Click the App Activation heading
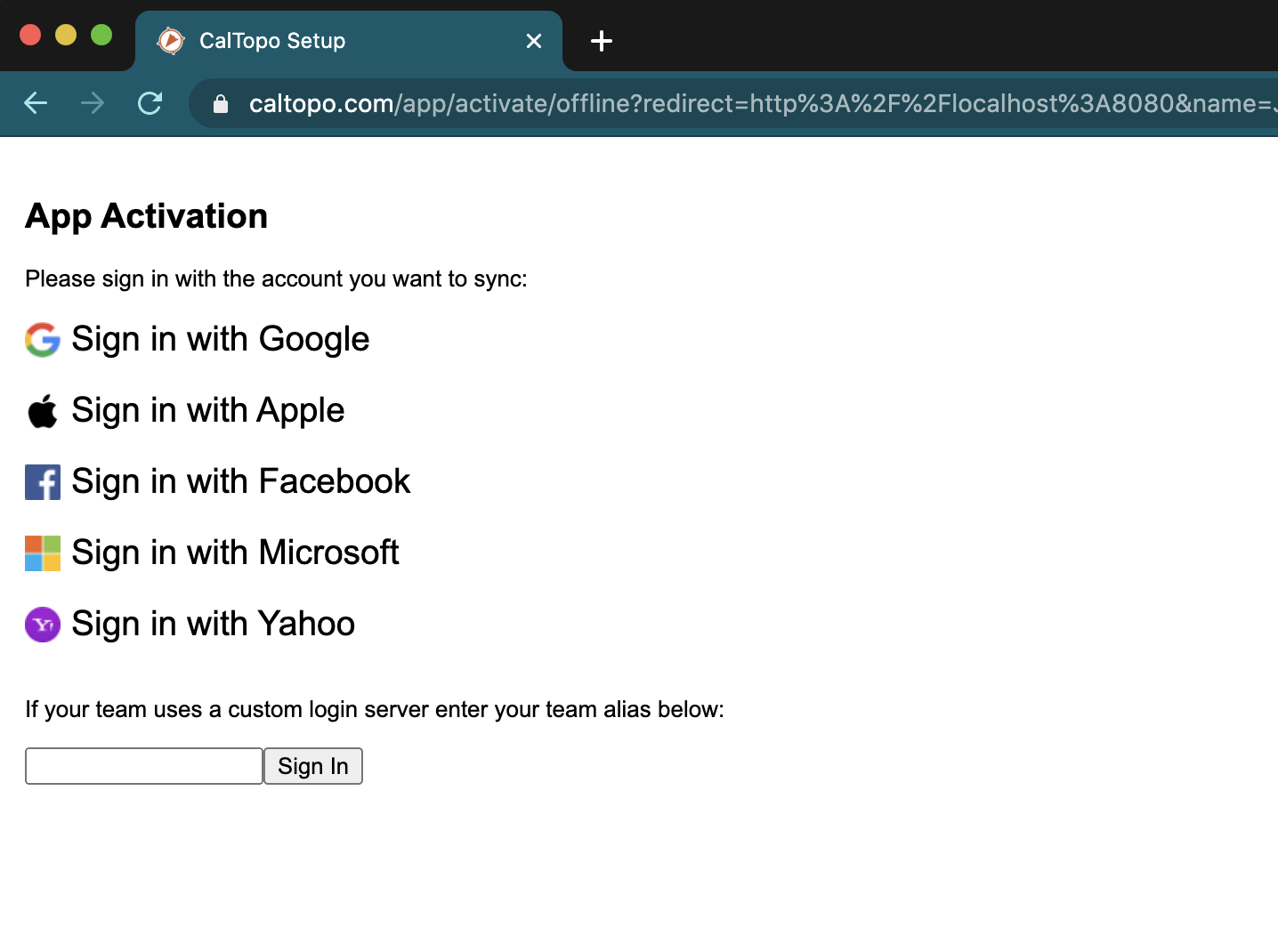 (x=147, y=216)
